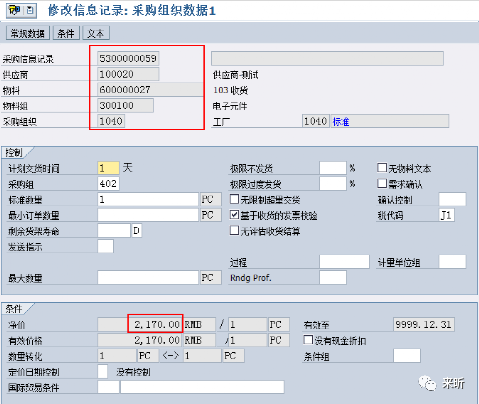Select the 条件 section header tab
Viewport: 479px width, 404px height.
(14, 309)
